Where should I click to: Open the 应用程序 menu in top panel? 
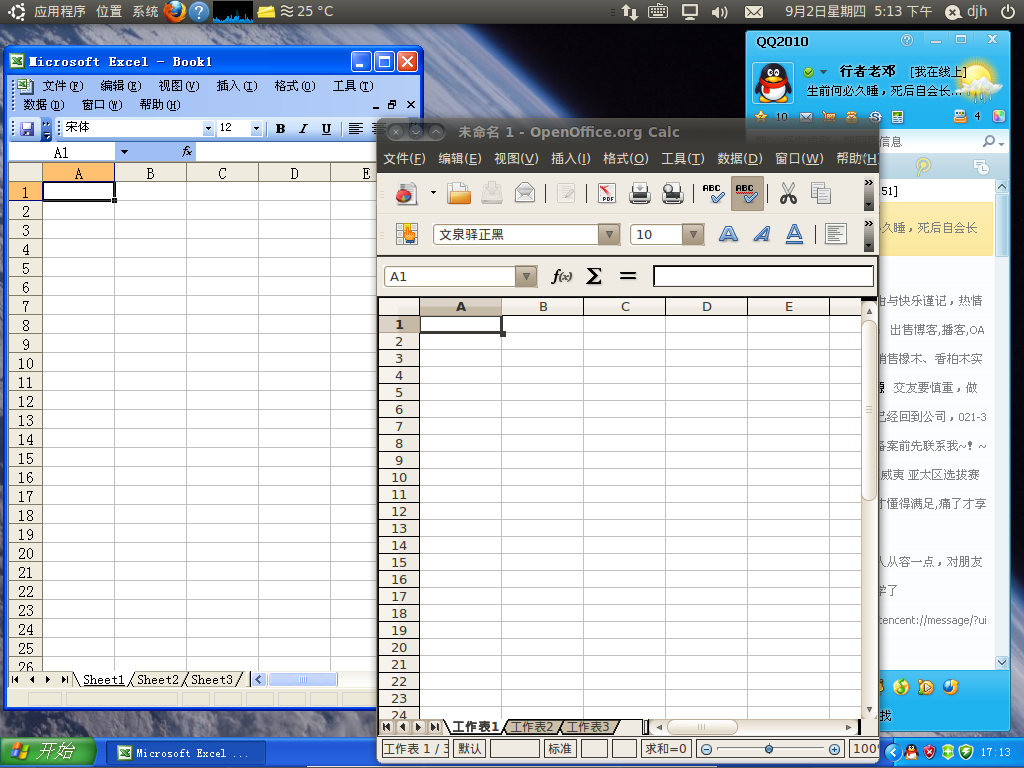coord(59,11)
